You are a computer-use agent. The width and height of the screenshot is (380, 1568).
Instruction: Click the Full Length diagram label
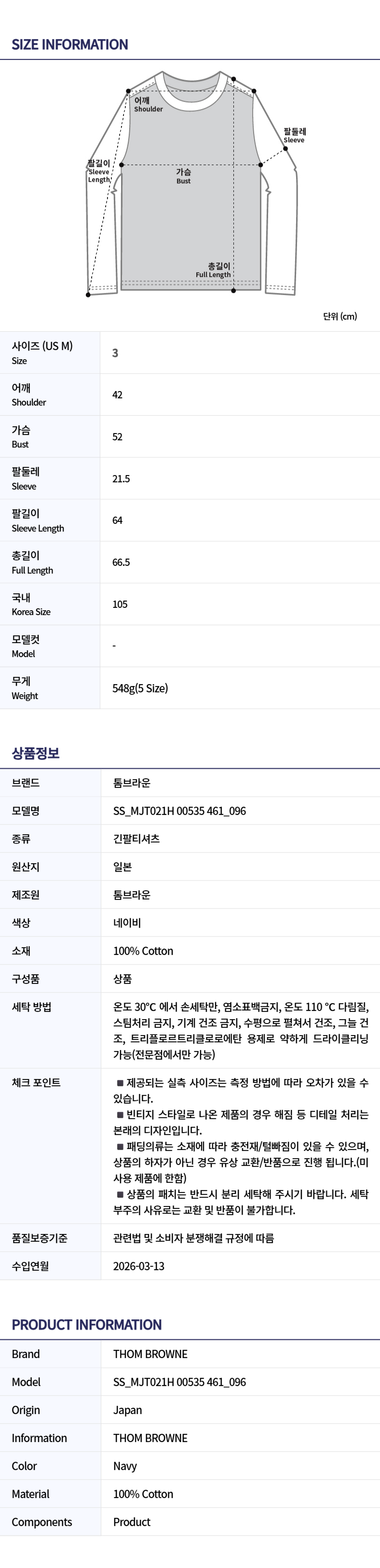click(214, 270)
